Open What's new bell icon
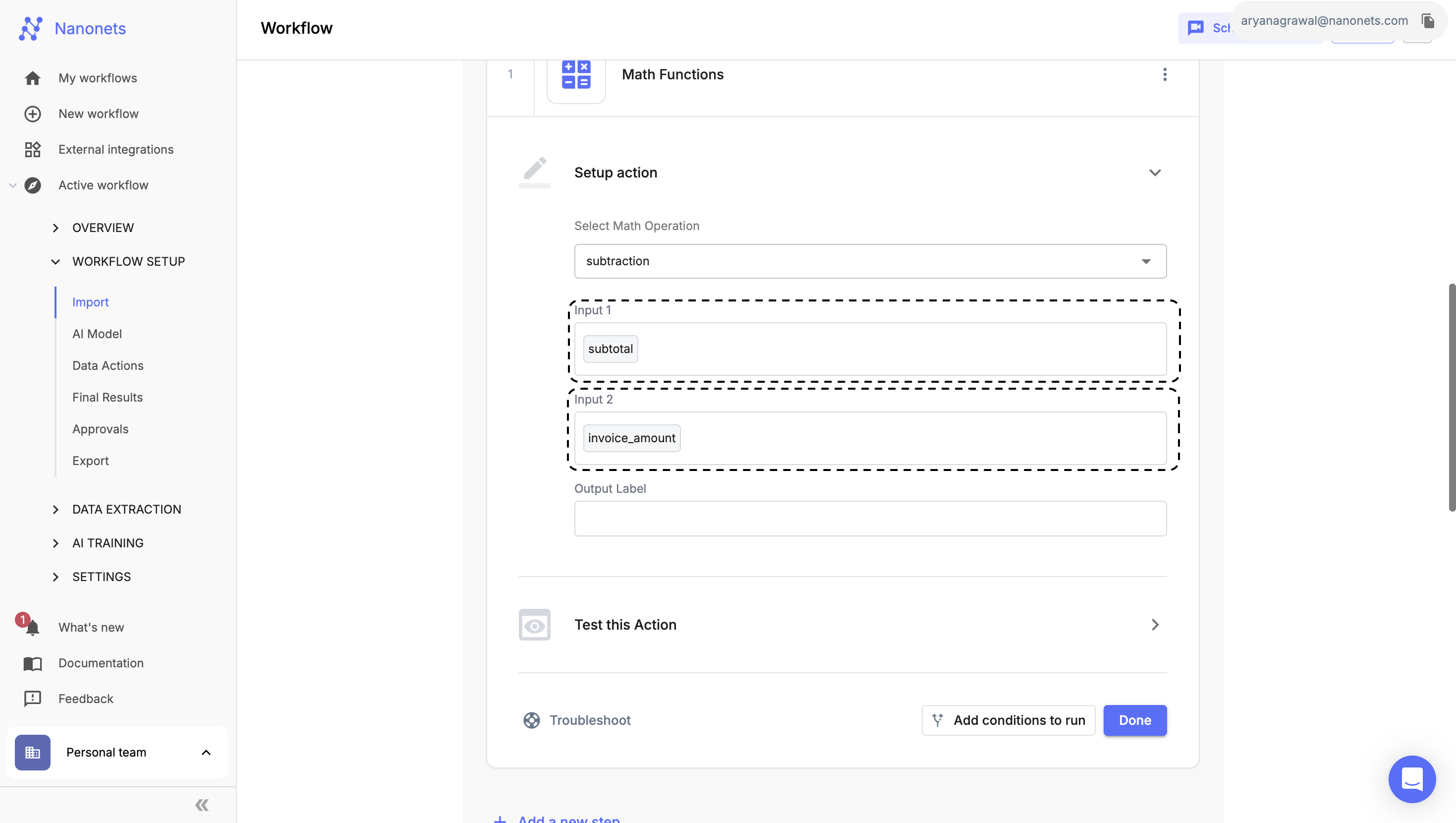 32,627
